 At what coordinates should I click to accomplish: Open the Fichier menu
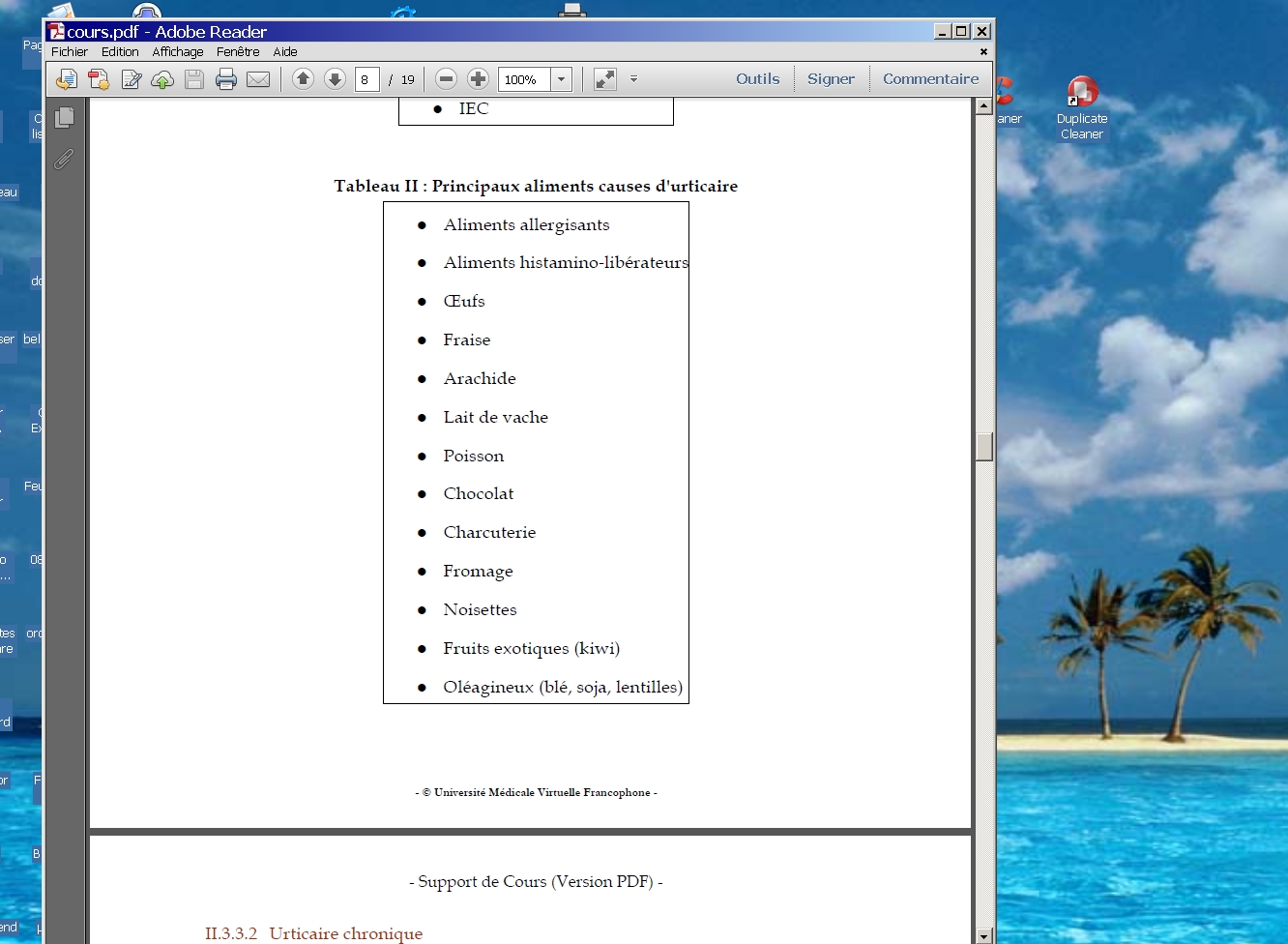(70, 52)
